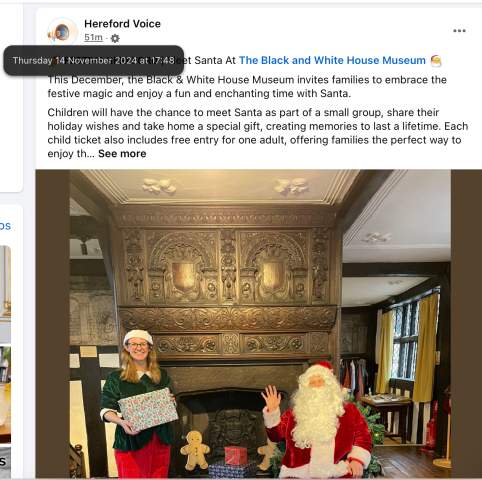Viewport: 482px width, 480px height.
Task: Click the gingerbread man decoration in photo
Action: click(195, 449)
